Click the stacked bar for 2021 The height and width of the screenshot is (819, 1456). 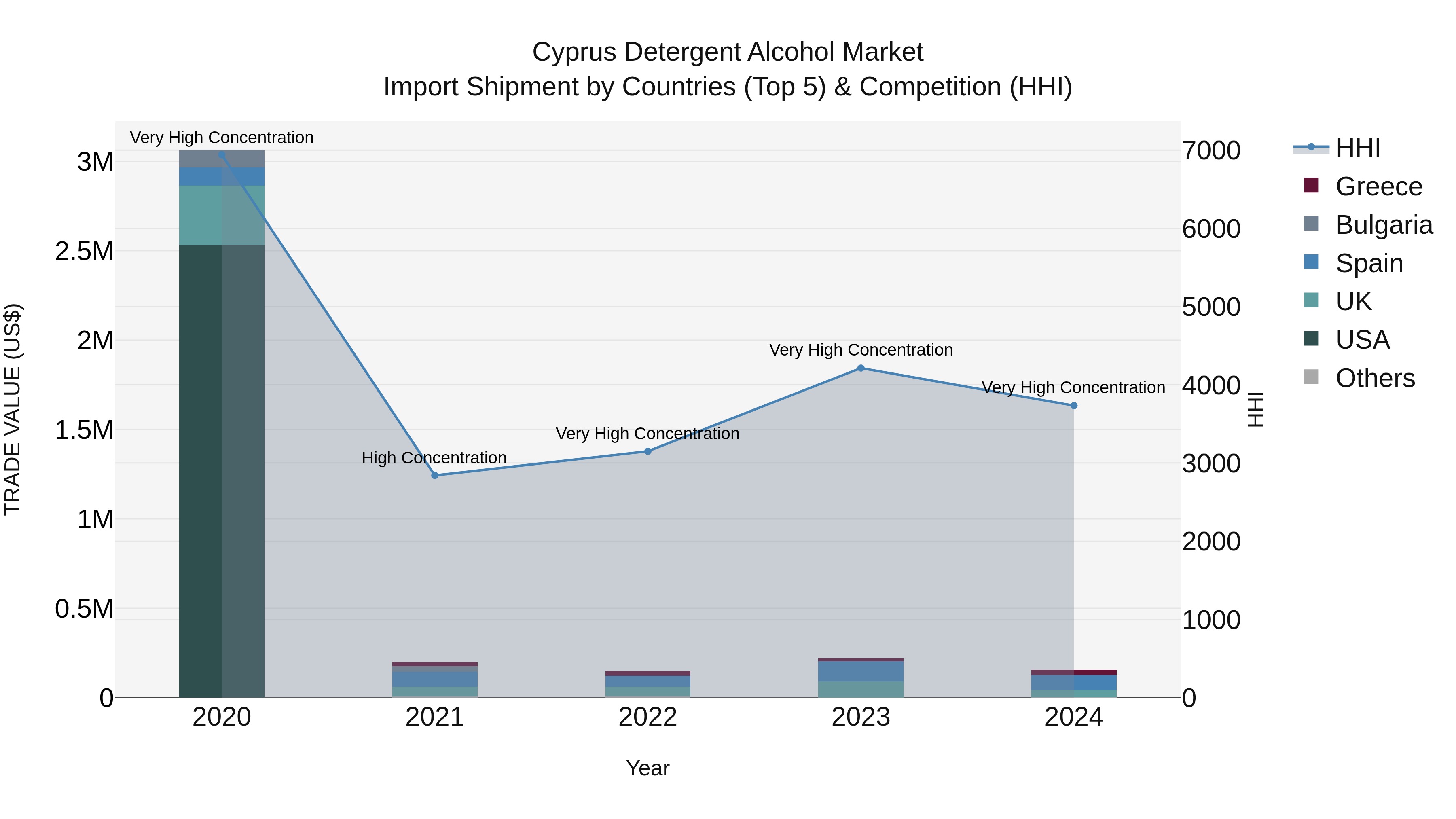pyautogui.click(x=435, y=680)
